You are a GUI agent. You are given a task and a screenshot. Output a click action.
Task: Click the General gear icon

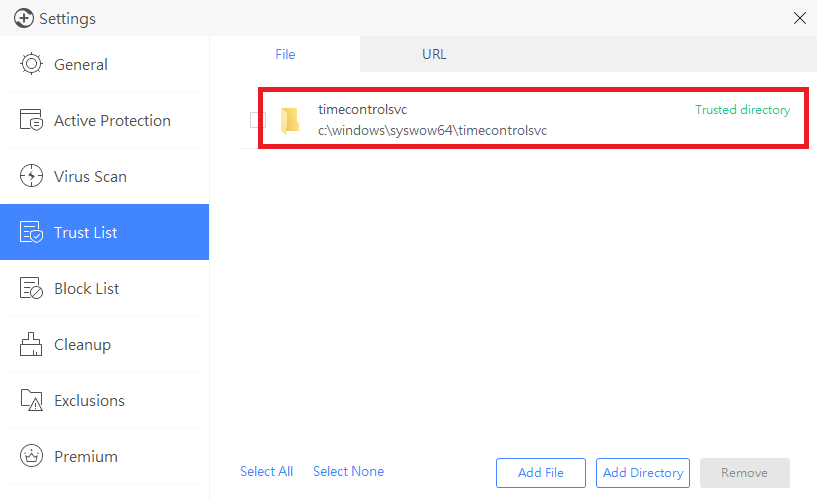pos(31,64)
